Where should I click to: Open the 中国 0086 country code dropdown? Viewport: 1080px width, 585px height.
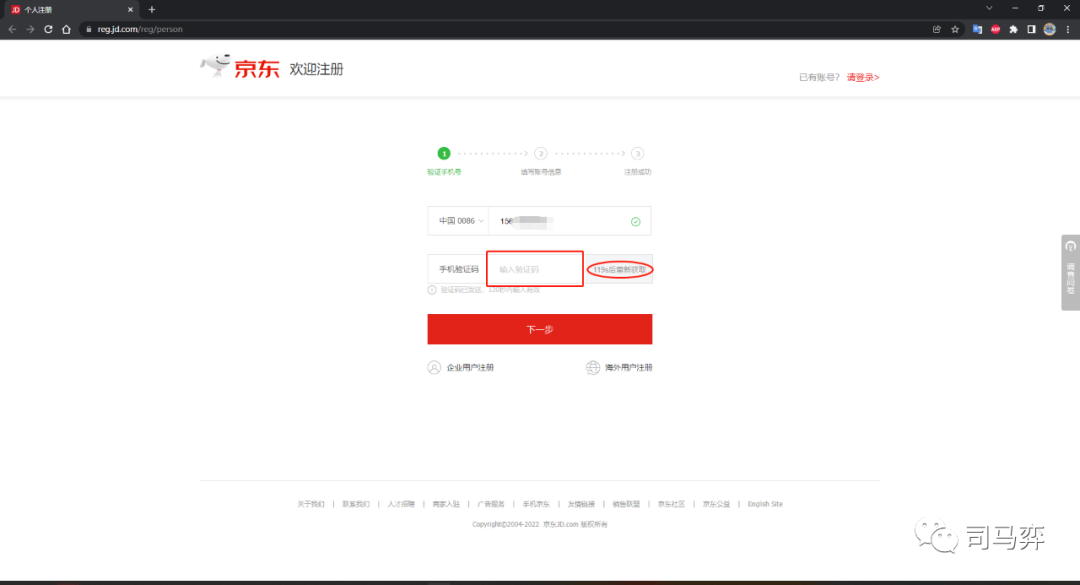[458, 221]
